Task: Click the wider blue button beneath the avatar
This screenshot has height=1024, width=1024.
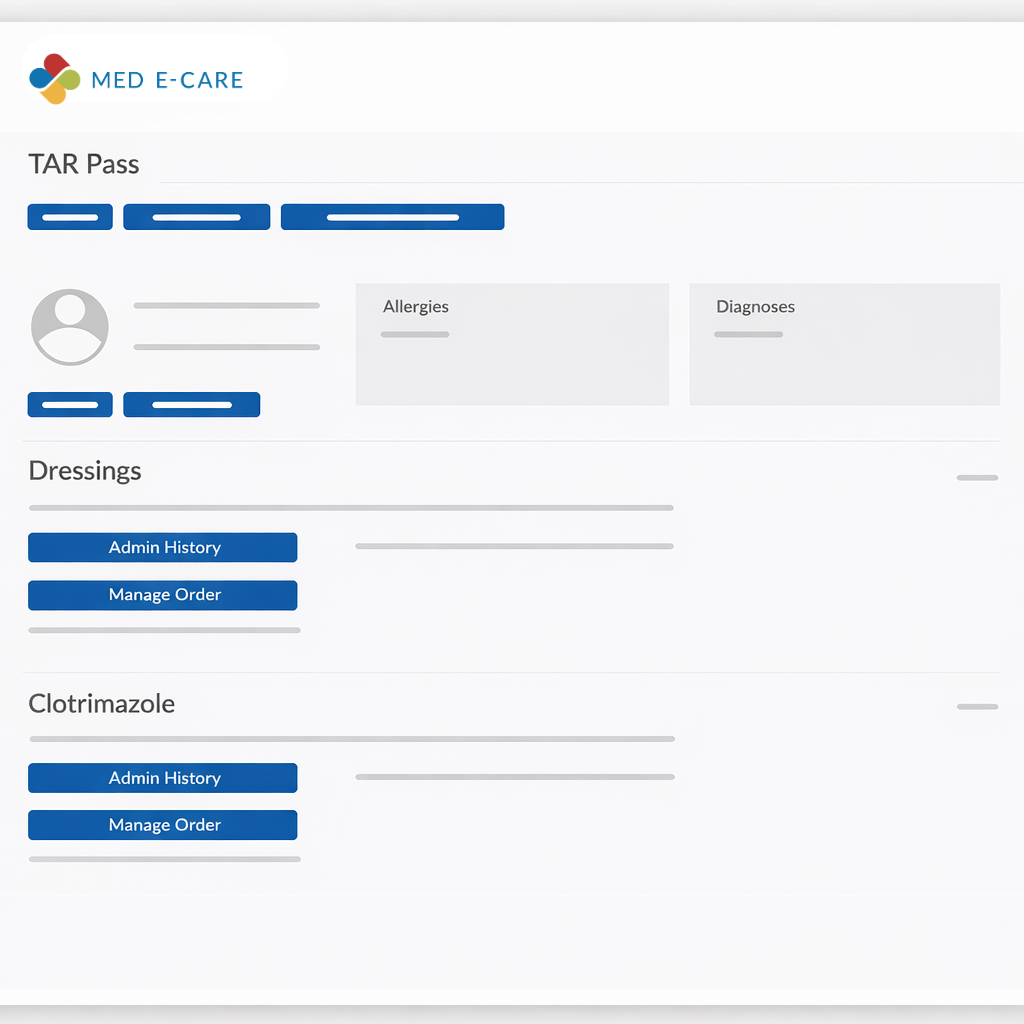Action: (191, 405)
